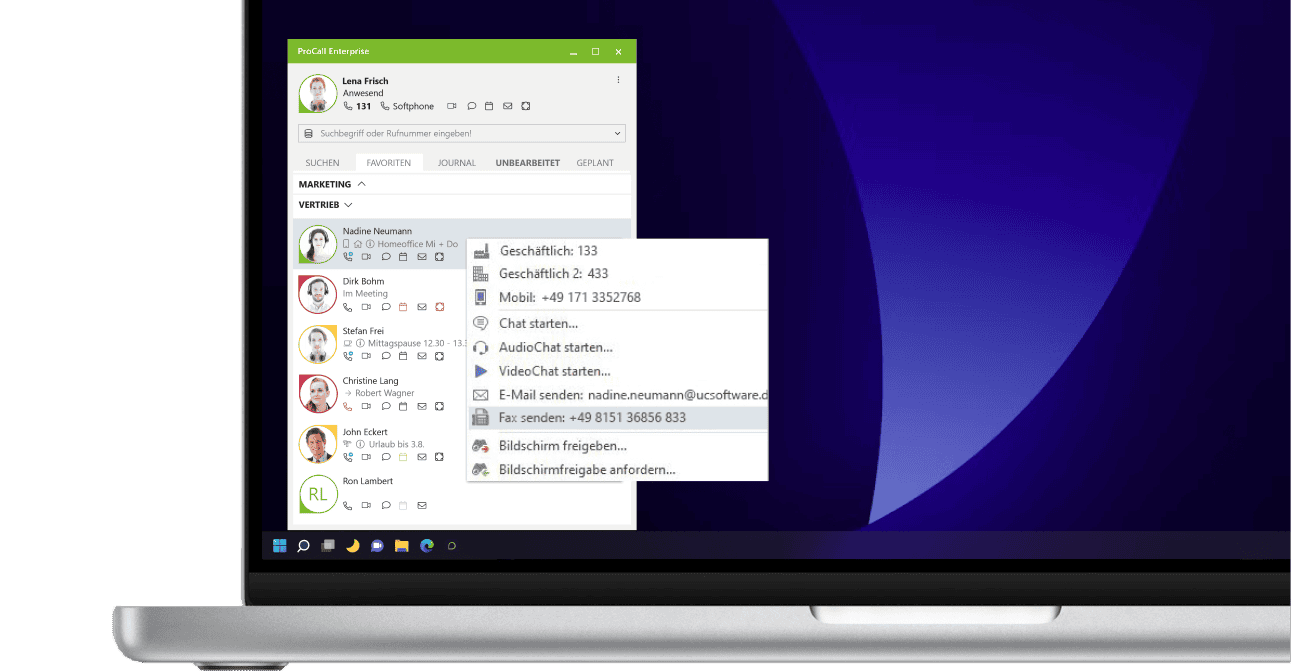The height and width of the screenshot is (672, 1291).
Task: Open Microsoft Edge from the taskbar
Action: coord(427,546)
